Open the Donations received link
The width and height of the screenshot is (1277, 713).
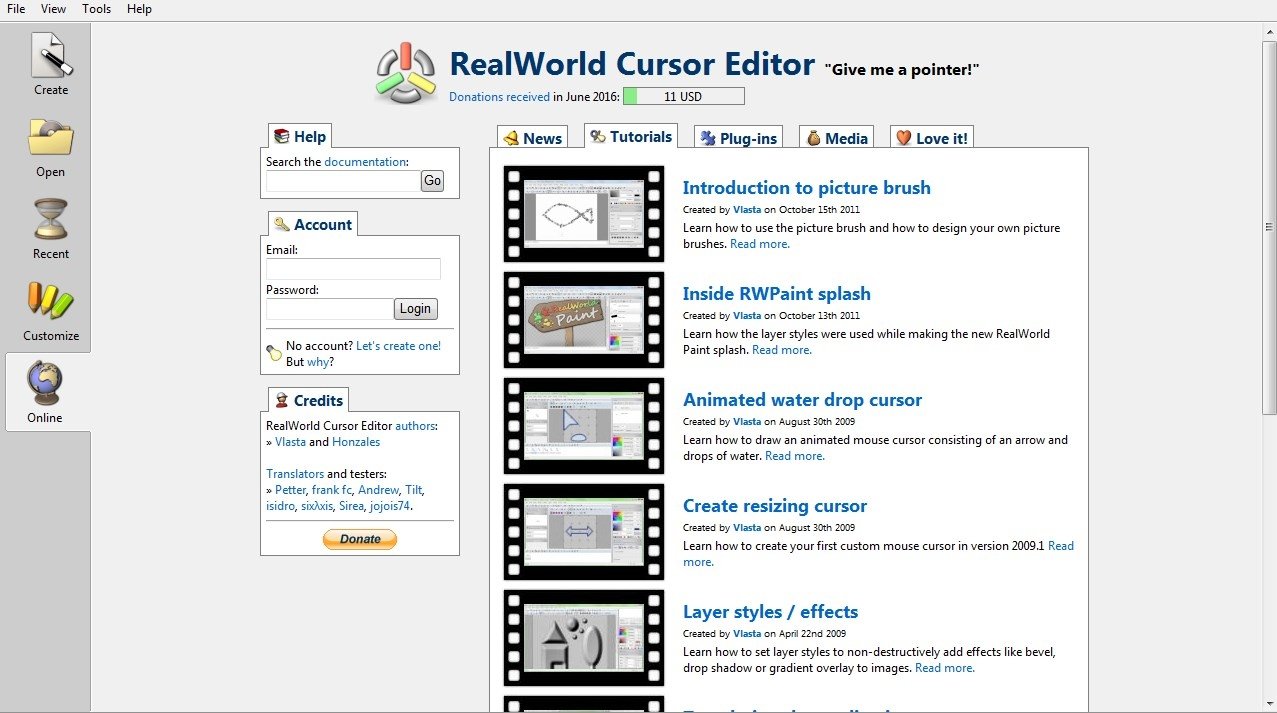(499, 97)
